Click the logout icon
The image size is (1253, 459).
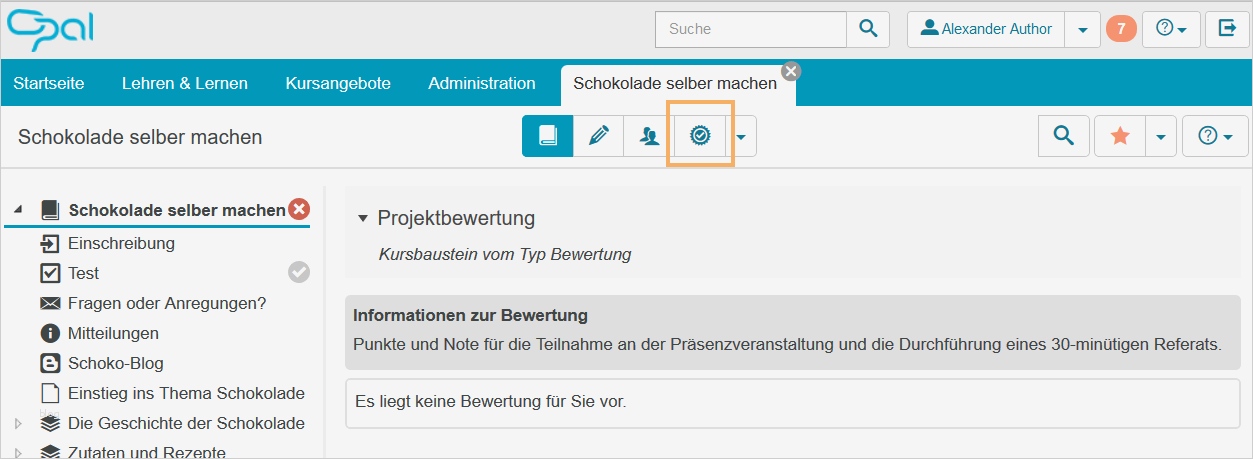pyautogui.click(x=1227, y=29)
